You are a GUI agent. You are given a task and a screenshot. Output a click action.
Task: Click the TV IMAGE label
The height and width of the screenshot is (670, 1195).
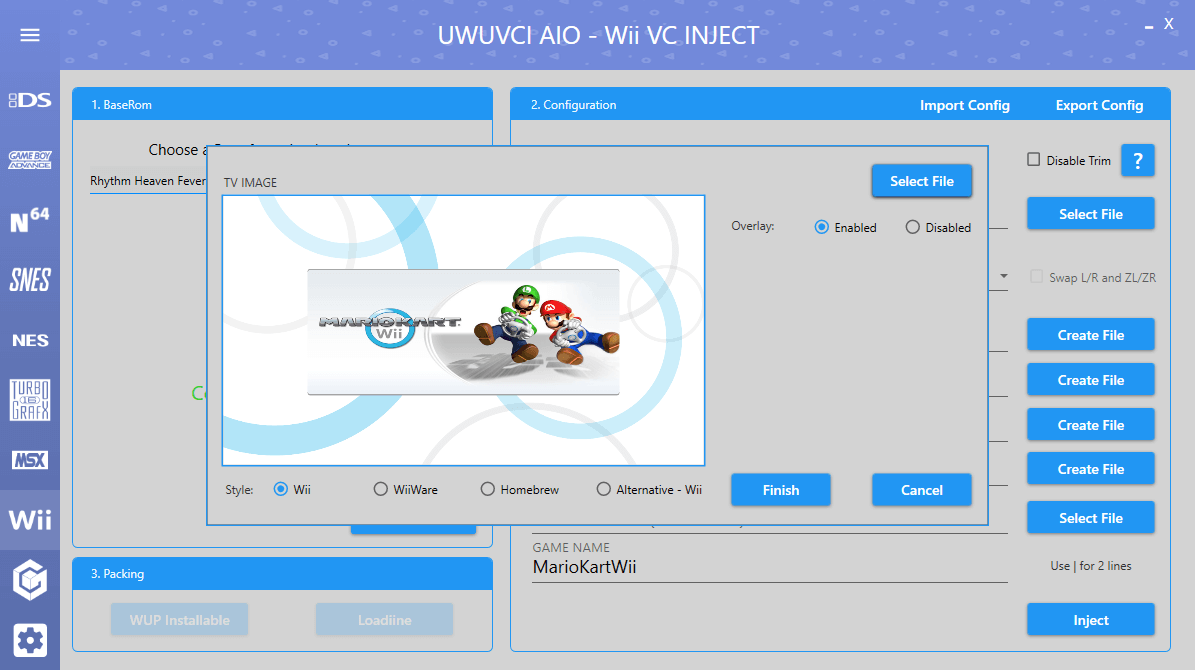(250, 182)
